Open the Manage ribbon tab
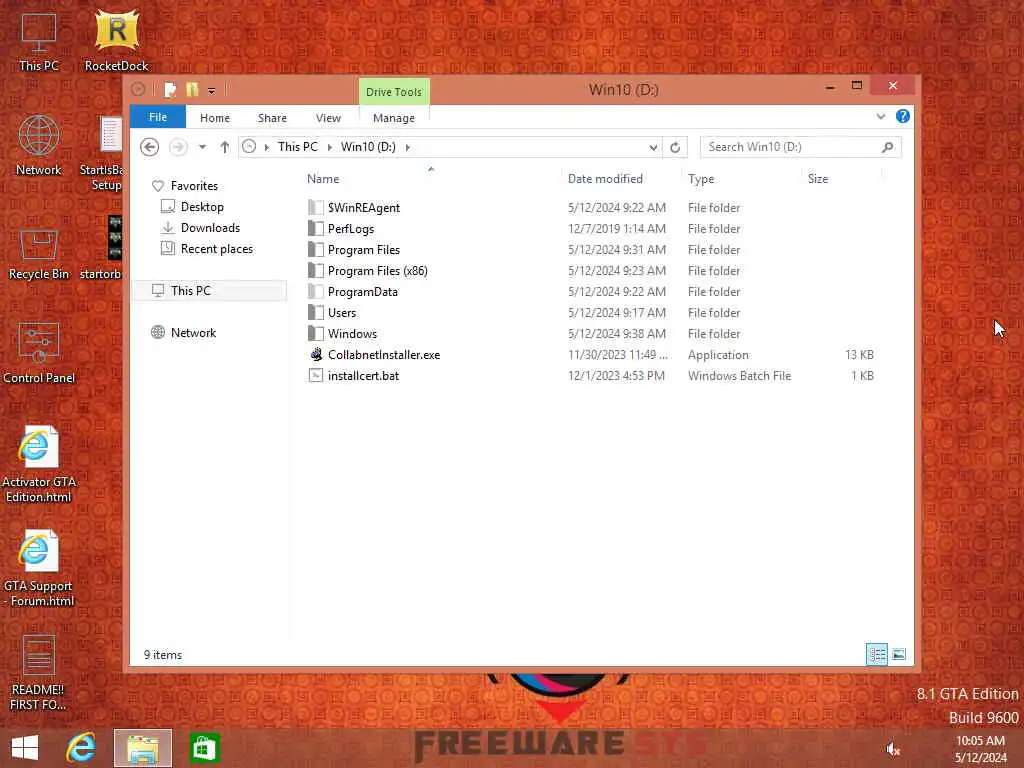The width and height of the screenshot is (1024, 768). tap(394, 118)
